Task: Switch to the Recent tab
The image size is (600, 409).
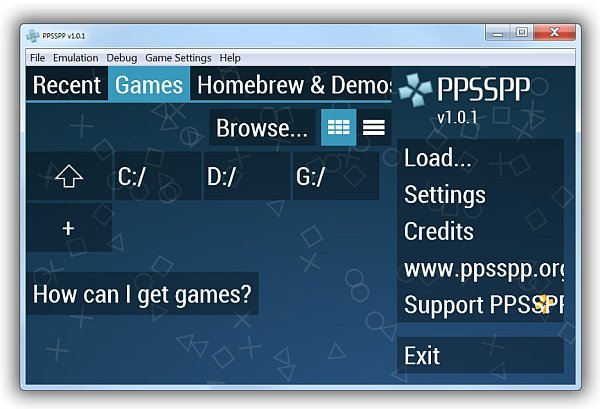Action: pyautogui.click(x=67, y=84)
